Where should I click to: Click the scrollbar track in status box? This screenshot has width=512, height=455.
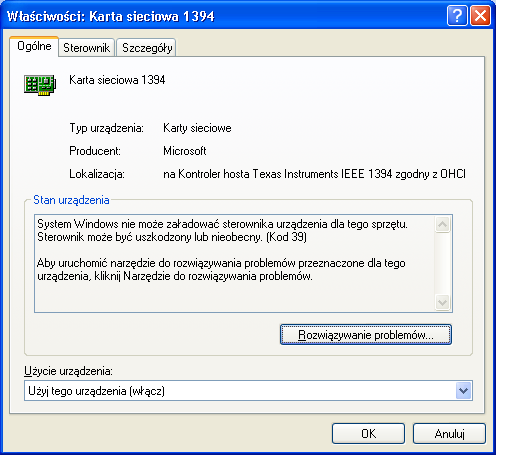click(443, 263)
